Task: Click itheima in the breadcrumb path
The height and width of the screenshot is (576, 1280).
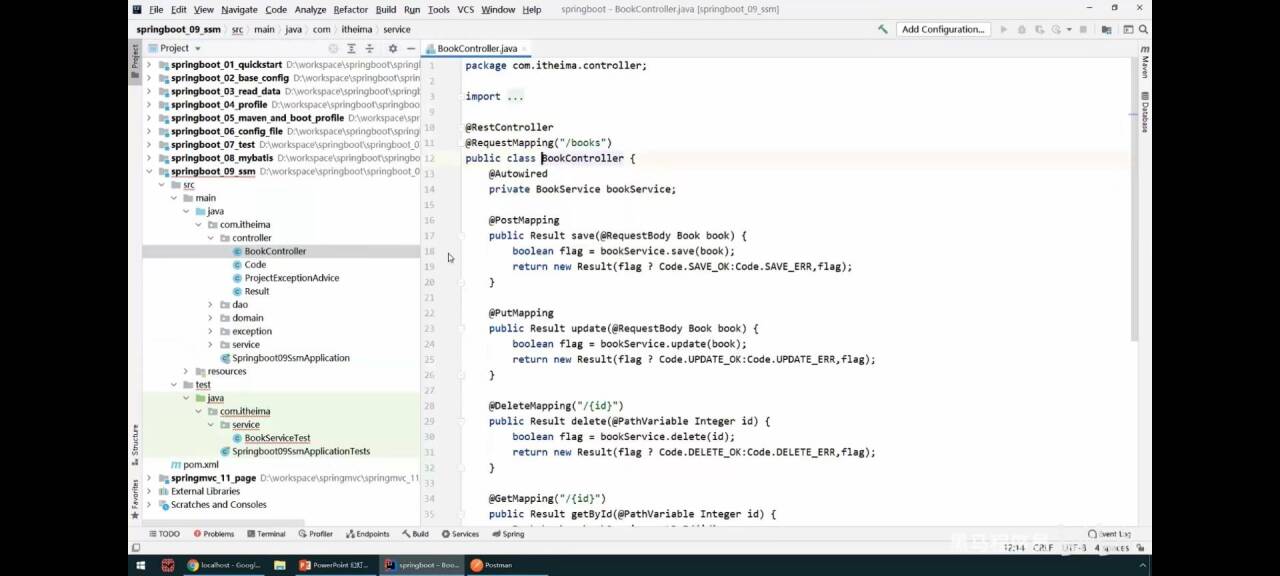Action: (357, 29)
